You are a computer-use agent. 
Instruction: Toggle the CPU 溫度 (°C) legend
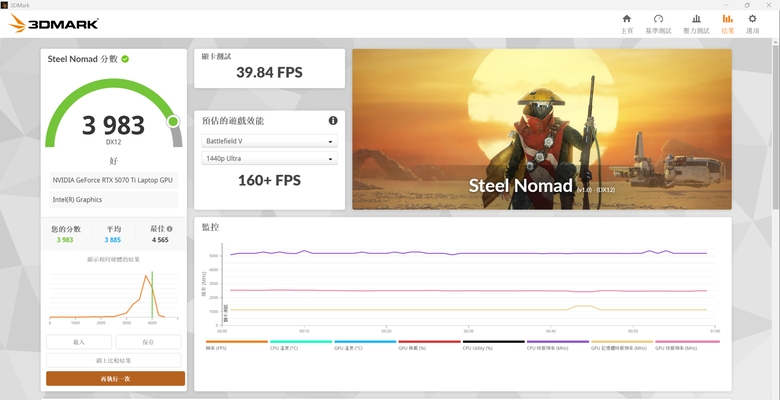coord(301,345)
